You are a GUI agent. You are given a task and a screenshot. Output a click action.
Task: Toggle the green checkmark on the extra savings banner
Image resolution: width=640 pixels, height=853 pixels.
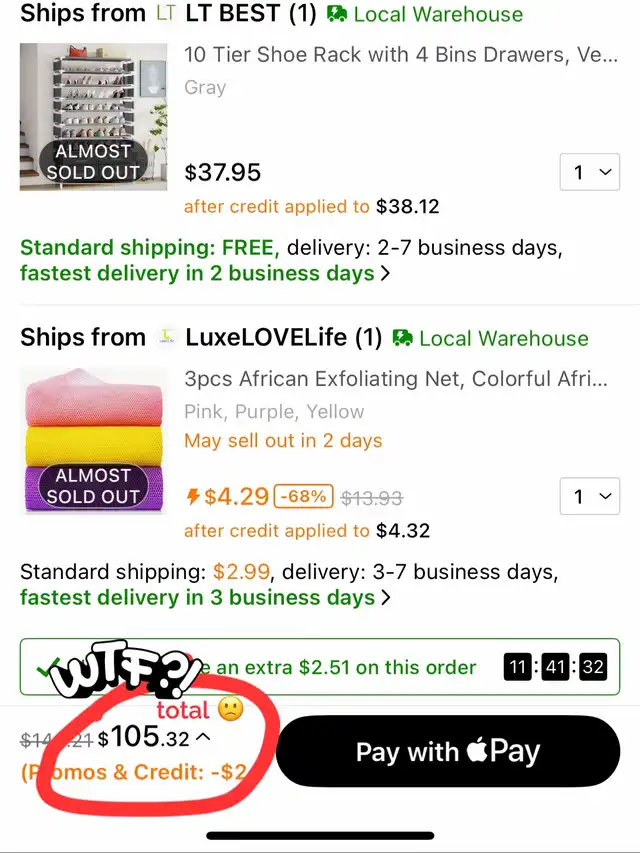(x=48, y=667)
